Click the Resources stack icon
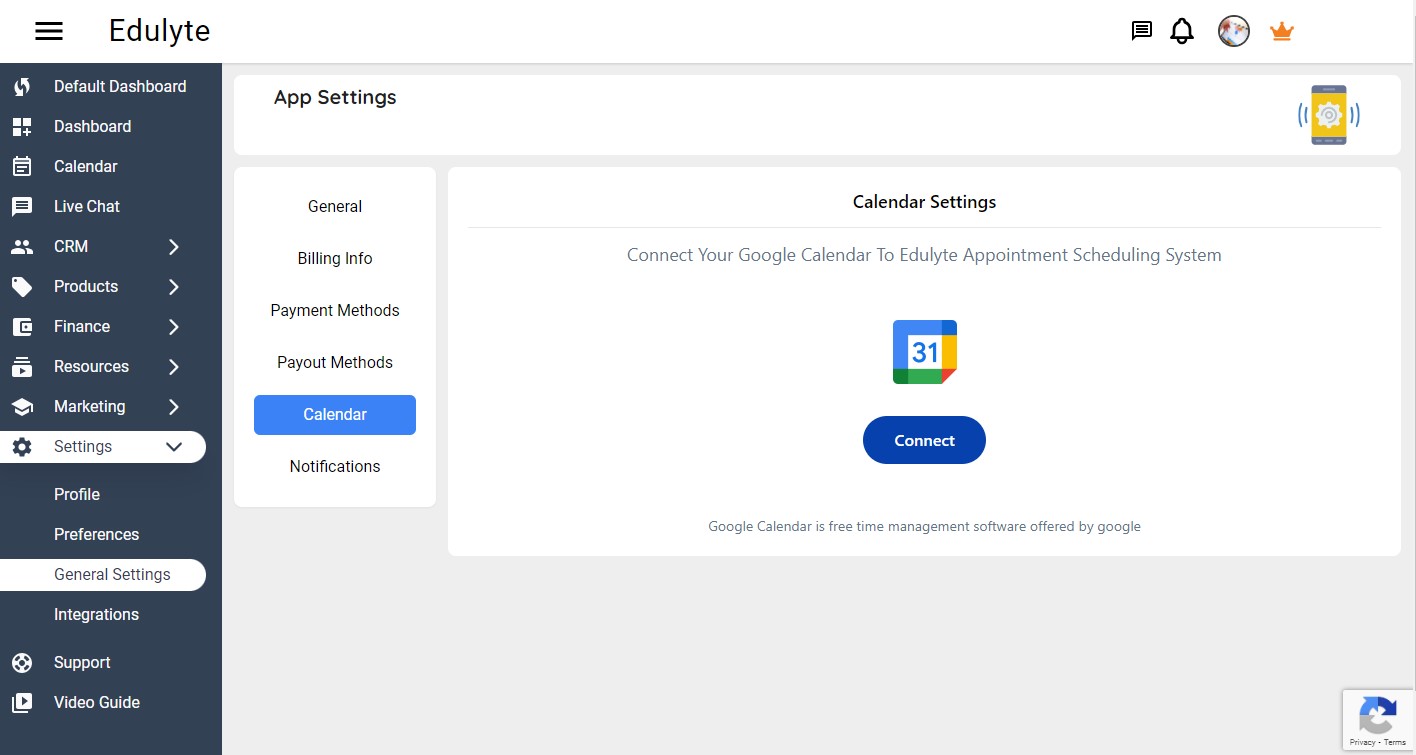This screenshot has height=755, width=1416. pyautogui.click(x=22, y=367)
